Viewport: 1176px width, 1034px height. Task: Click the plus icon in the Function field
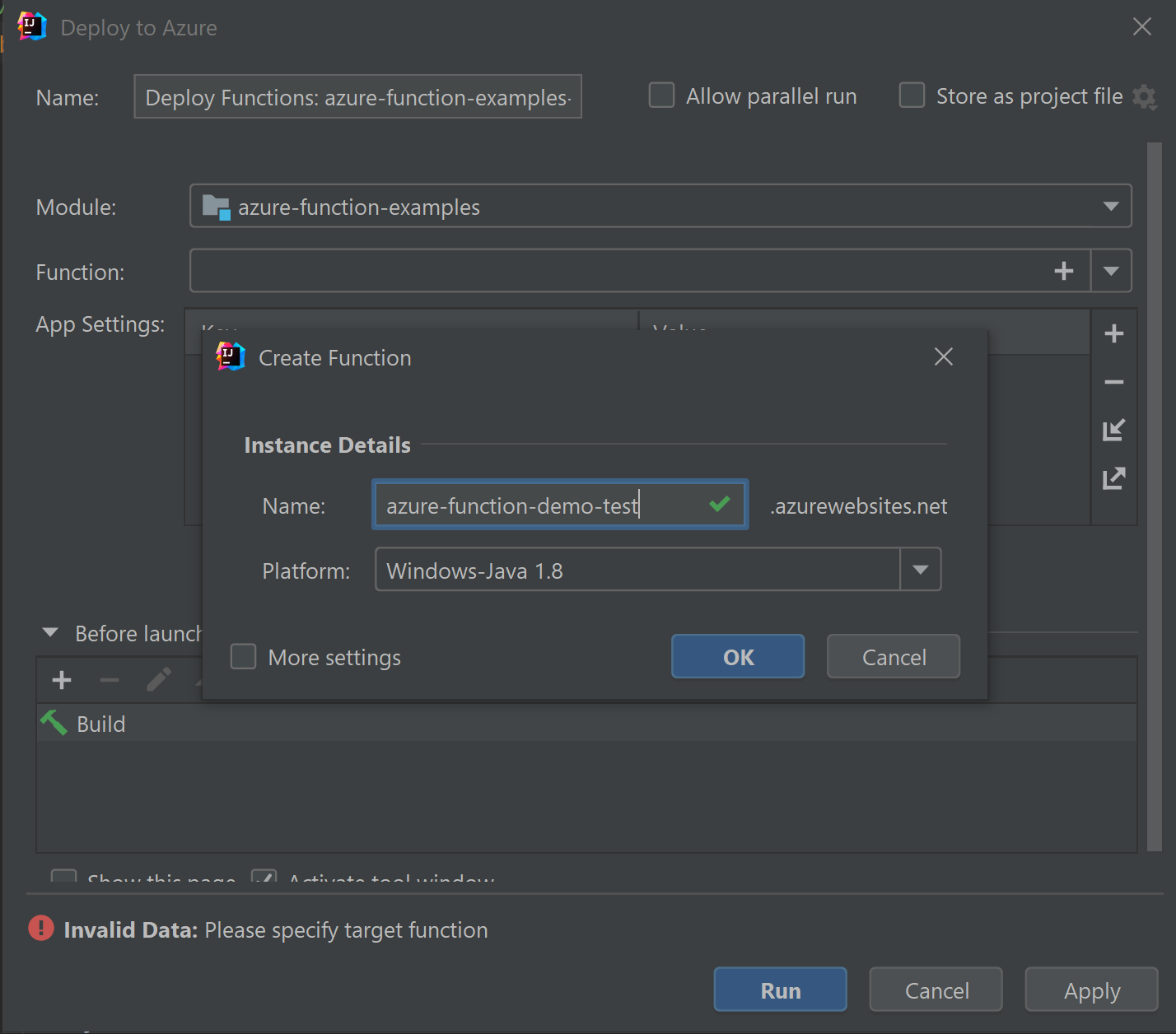pyautogui.click(x=1063, y=271)
